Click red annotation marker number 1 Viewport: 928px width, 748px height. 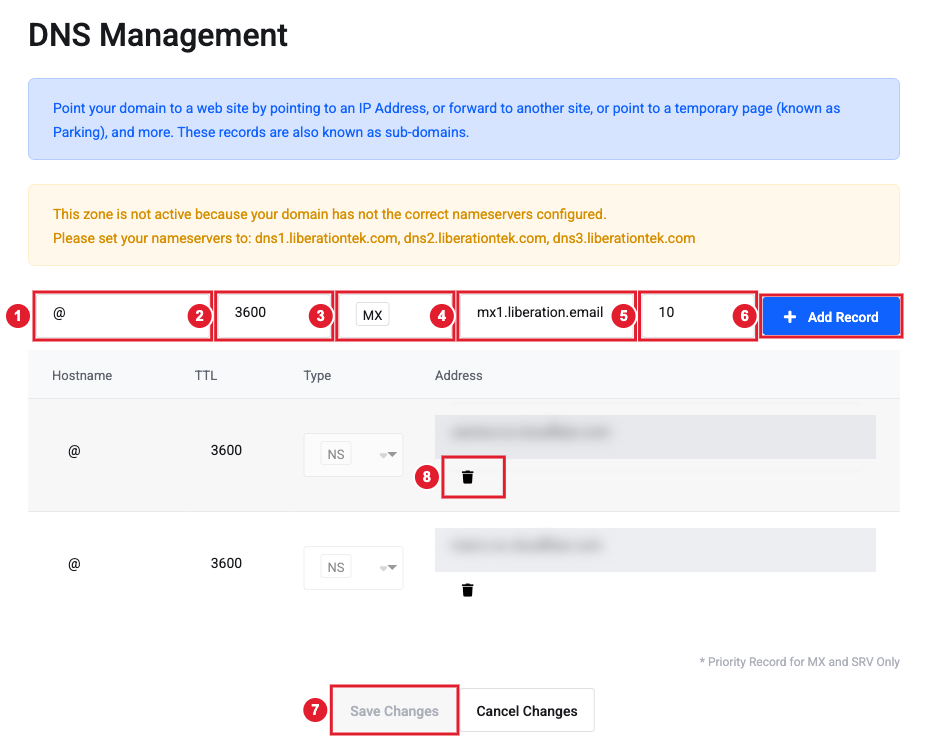tap(18, 315)
